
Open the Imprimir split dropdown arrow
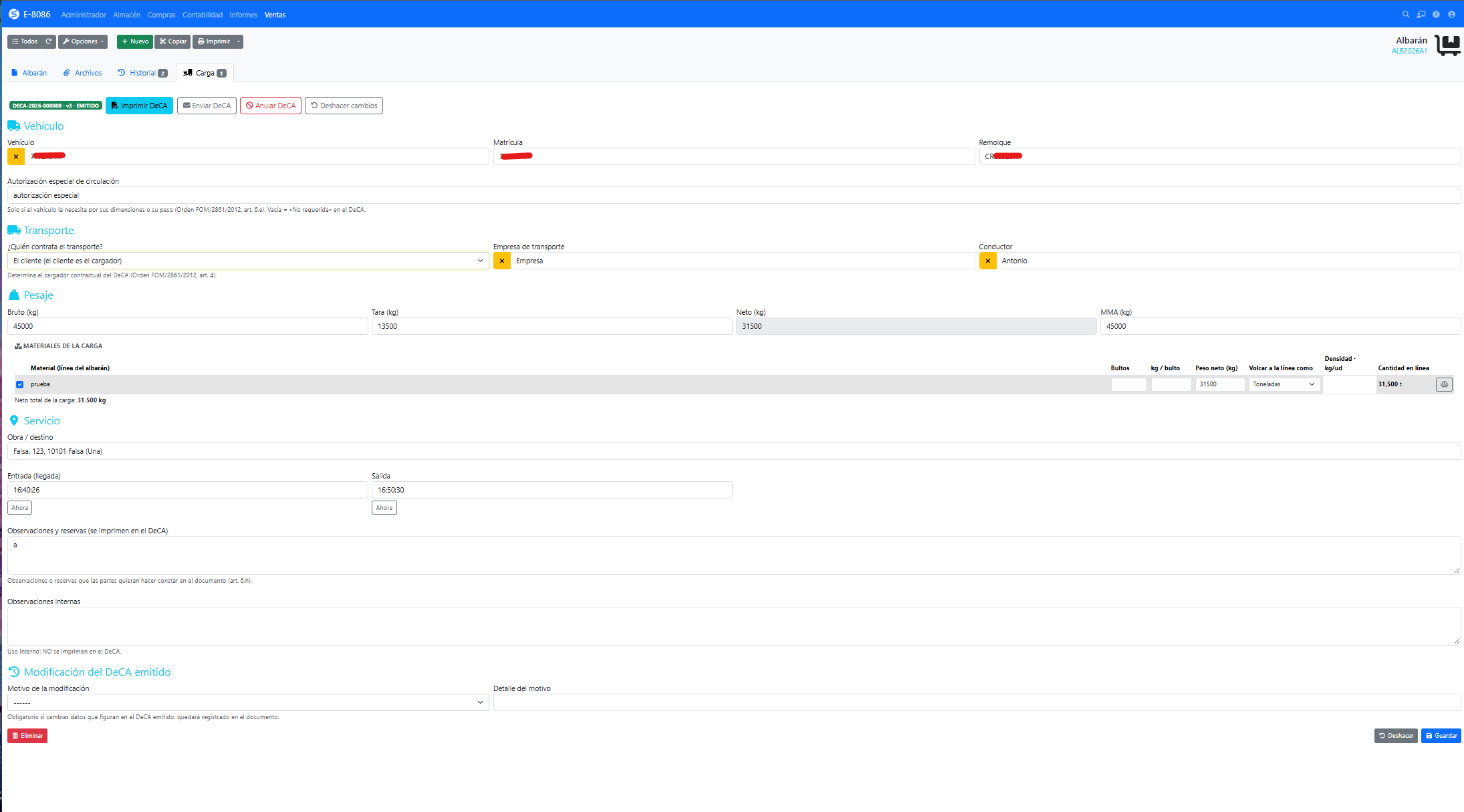(239, 41)
